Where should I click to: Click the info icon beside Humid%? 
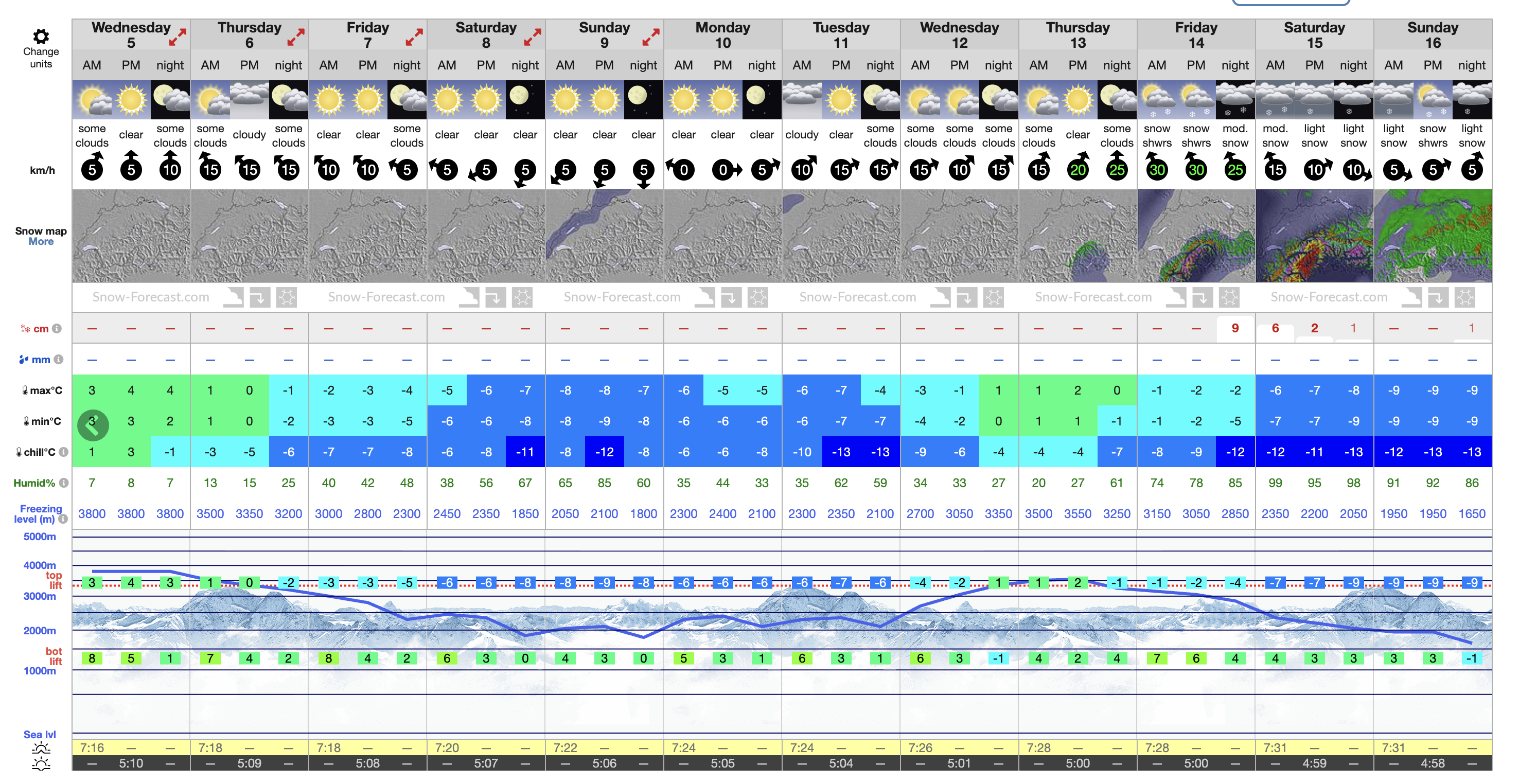64,483
